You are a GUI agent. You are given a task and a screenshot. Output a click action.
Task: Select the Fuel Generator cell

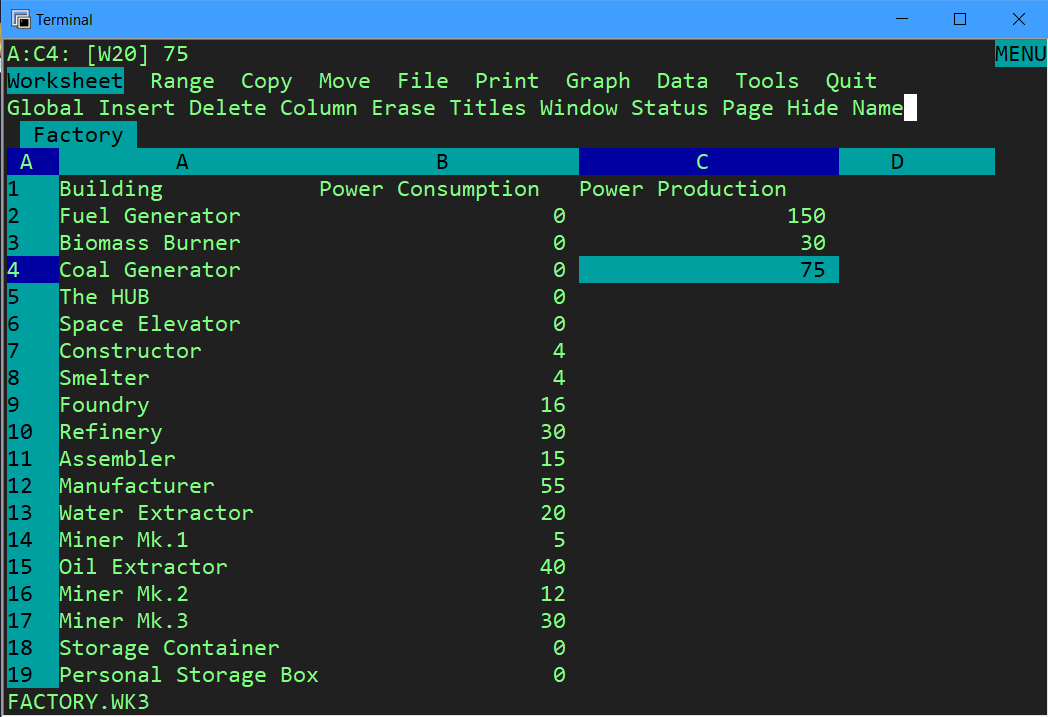point(150,216)
